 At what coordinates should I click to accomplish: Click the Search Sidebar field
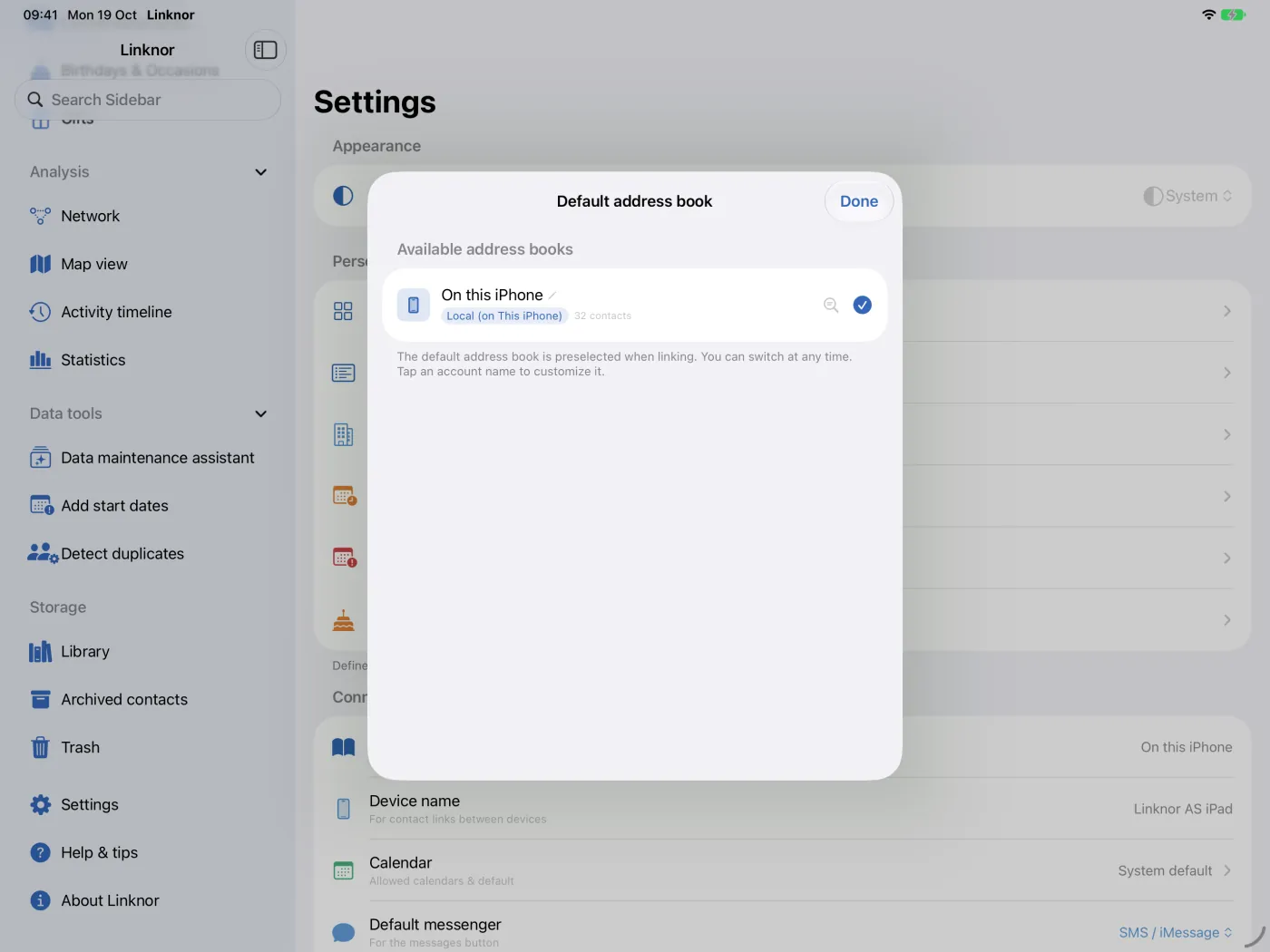[148, 100]
